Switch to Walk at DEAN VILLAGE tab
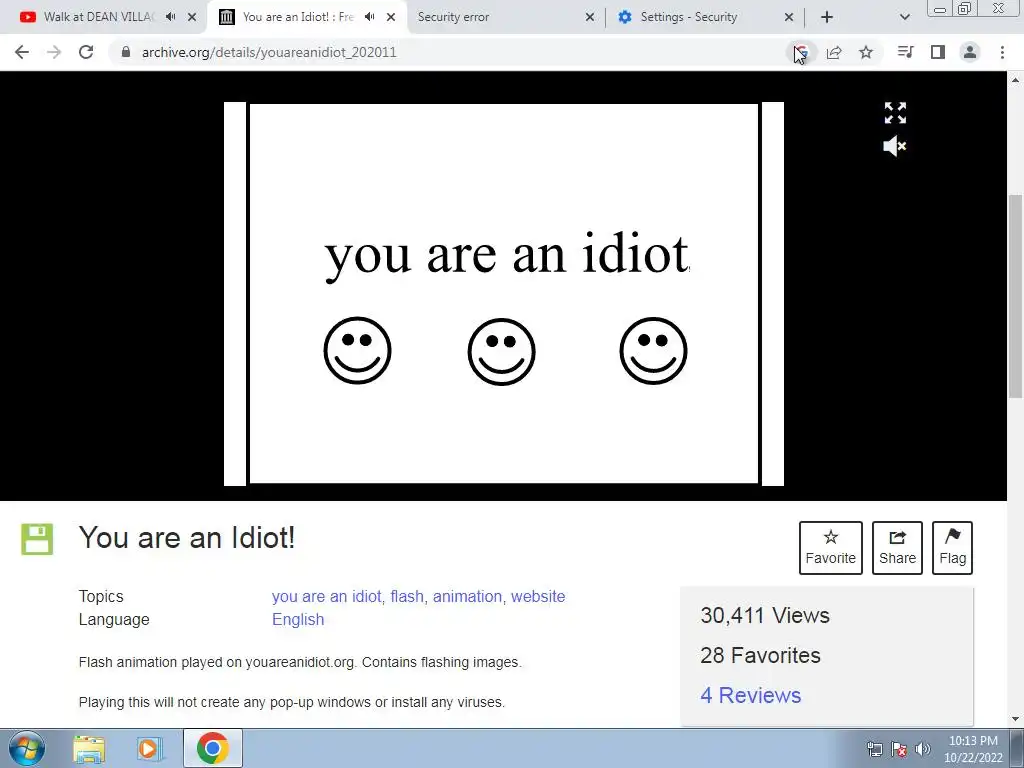The height and width of the screenshot is (768, 1024). [98, 17]
